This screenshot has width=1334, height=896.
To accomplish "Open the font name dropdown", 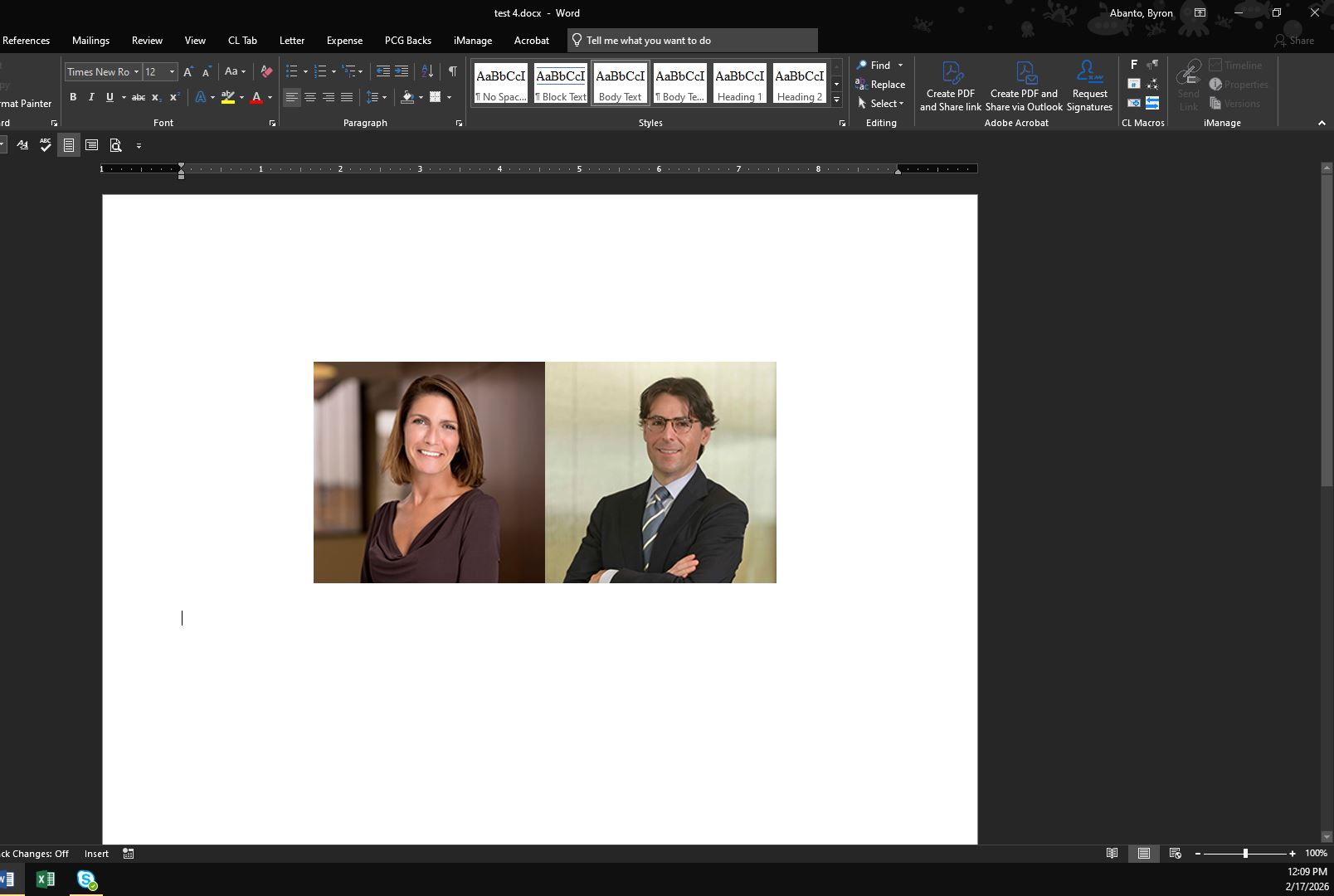I will [136, 72].
